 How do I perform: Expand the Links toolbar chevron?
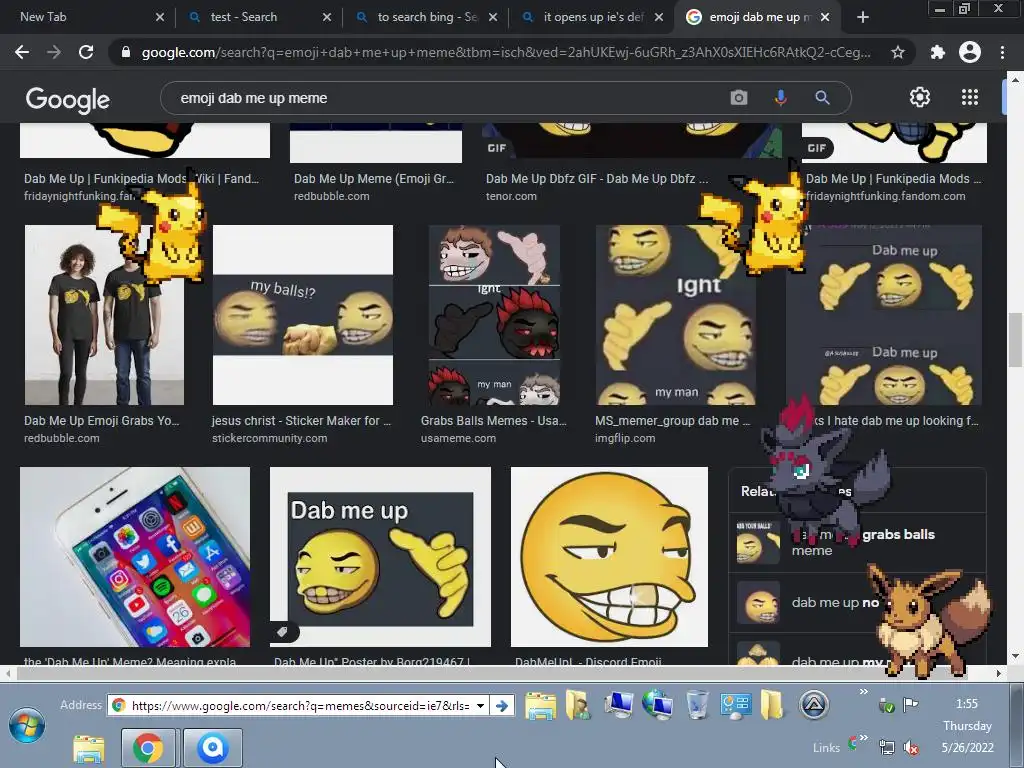(x=863, y=738)
